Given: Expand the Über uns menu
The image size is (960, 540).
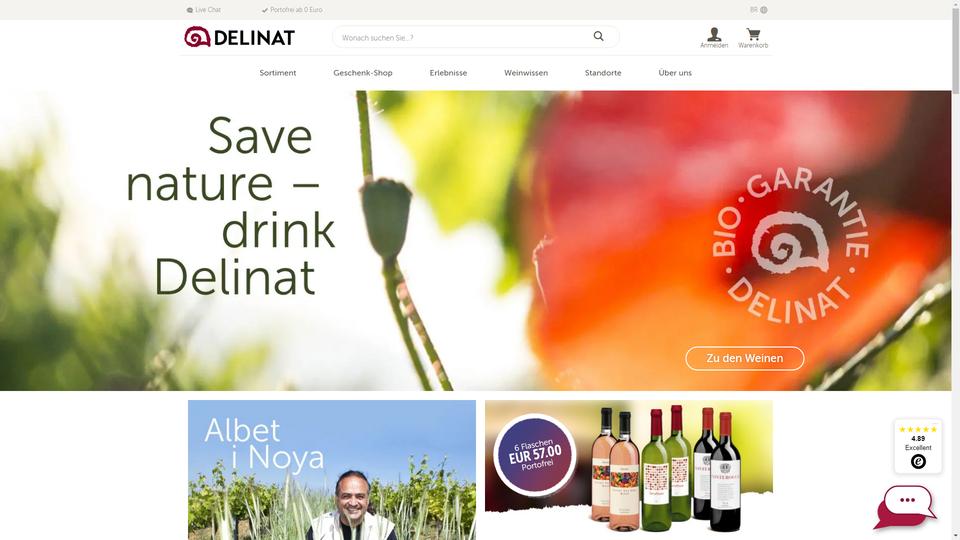Looking at the screenshot, I should [675, 73].
